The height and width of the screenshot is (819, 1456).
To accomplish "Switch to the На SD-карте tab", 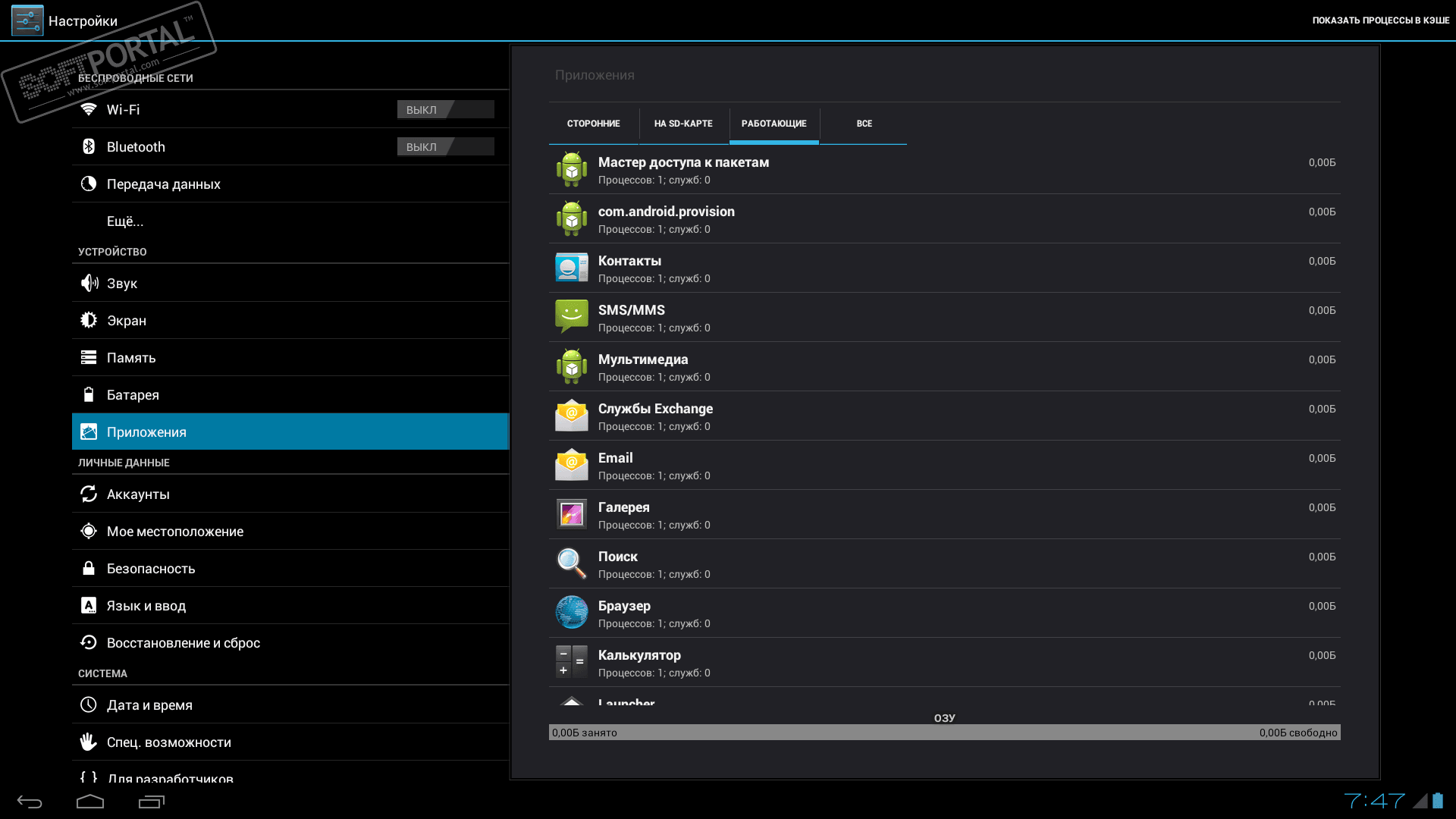I will (x=683, y=124).
